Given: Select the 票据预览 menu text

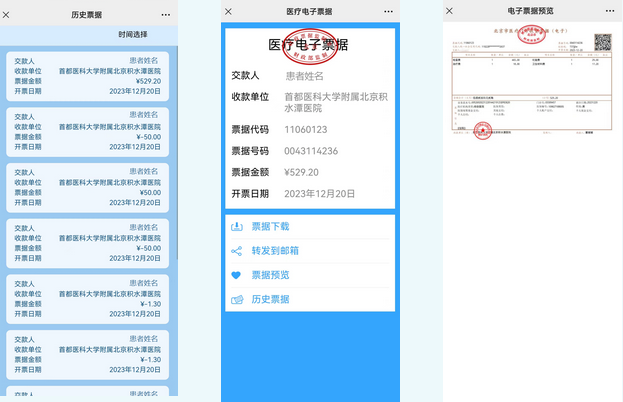Looking at the screenshot, I should pos(270,275).
